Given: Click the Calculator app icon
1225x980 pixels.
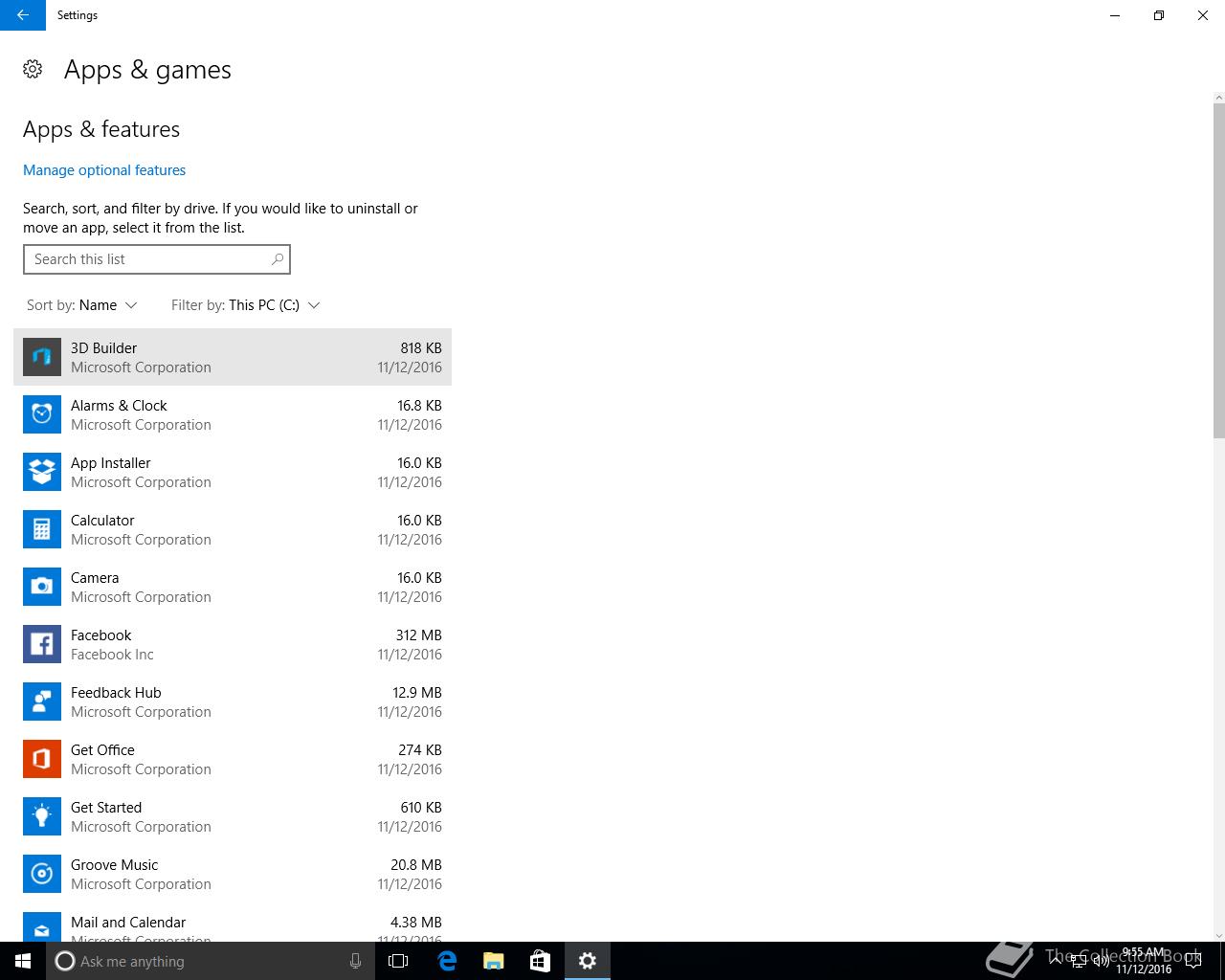Looking at the screenshot, I should click(x=42, y=529).
